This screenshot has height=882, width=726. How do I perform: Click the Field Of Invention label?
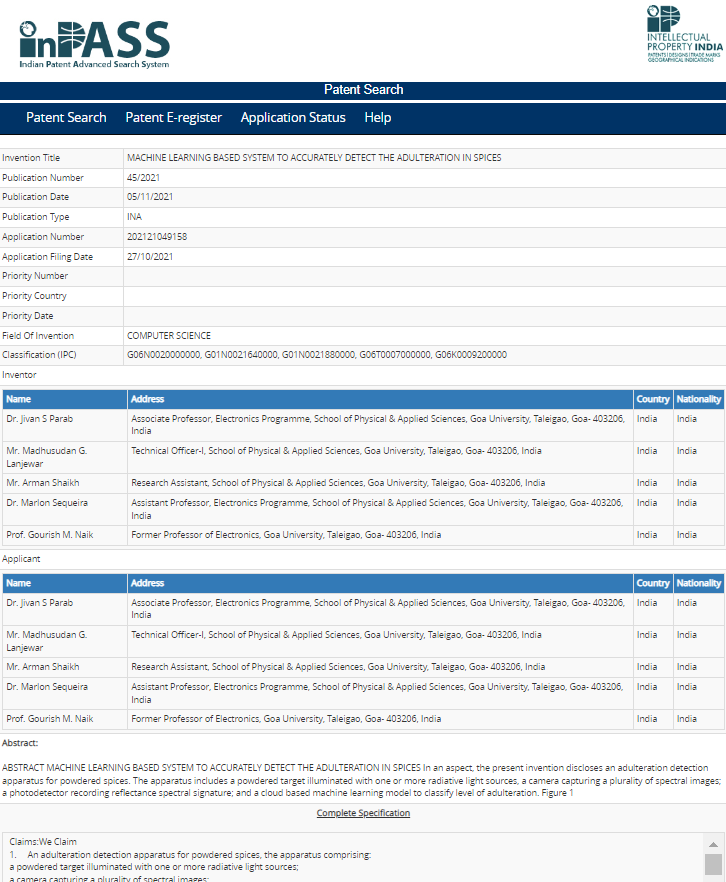click(38, 336)
